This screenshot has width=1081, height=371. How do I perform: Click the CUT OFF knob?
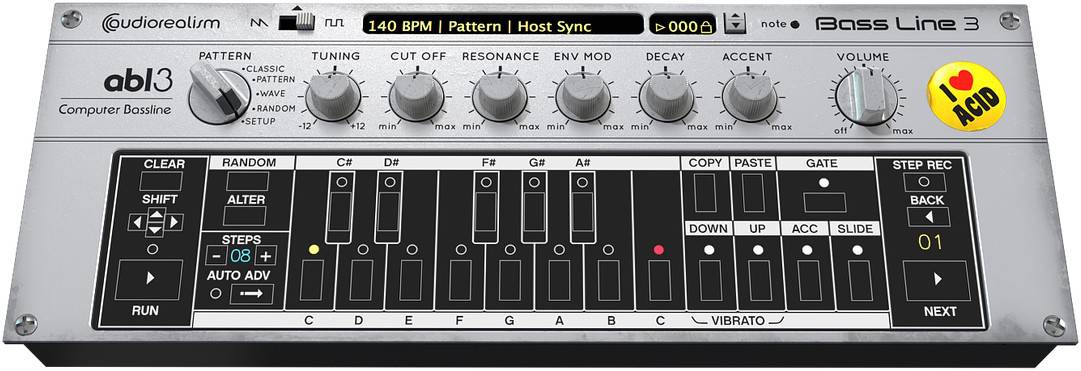point(416,96)
